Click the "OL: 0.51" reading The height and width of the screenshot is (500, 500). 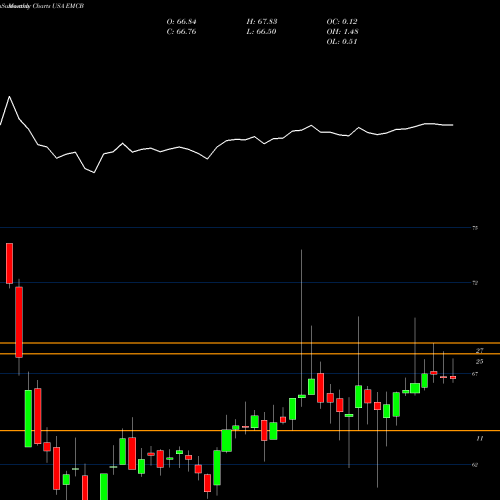click(342, 42)
